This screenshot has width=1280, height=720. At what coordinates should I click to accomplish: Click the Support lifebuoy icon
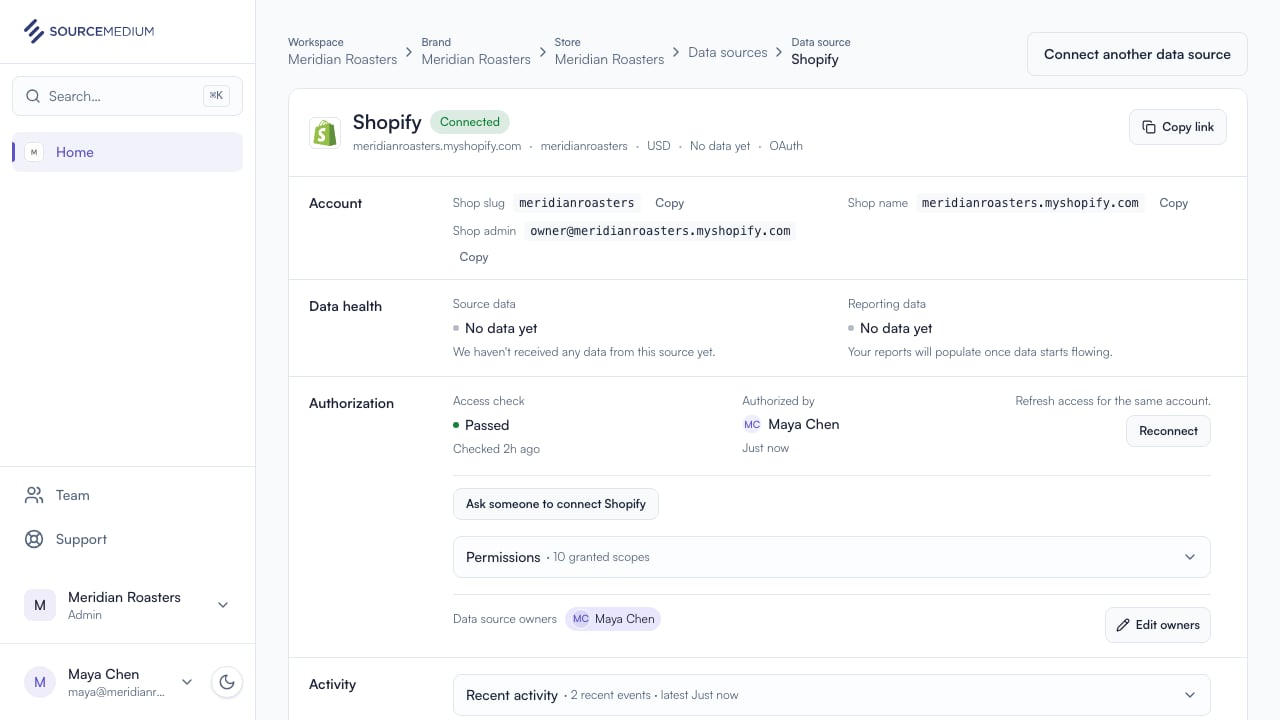[34, 539]
